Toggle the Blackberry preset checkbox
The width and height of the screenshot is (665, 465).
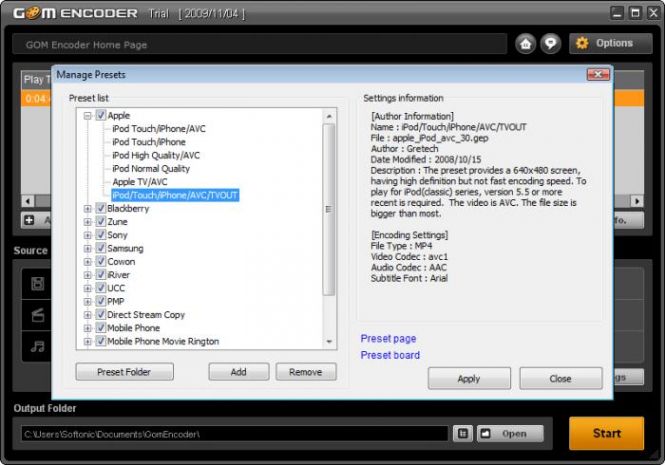[101, 208]
